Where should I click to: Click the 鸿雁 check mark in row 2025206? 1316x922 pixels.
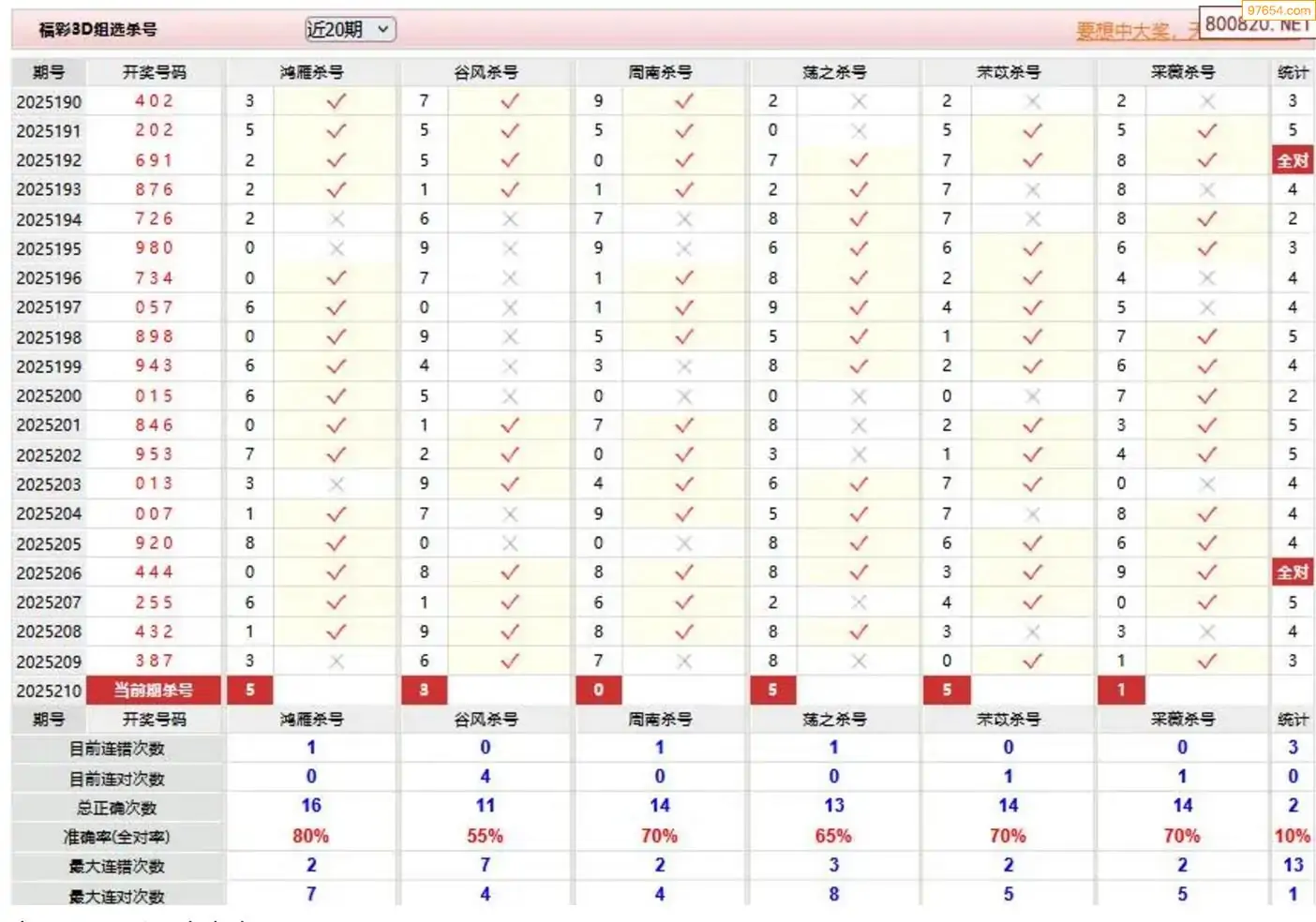pos(336,573)
